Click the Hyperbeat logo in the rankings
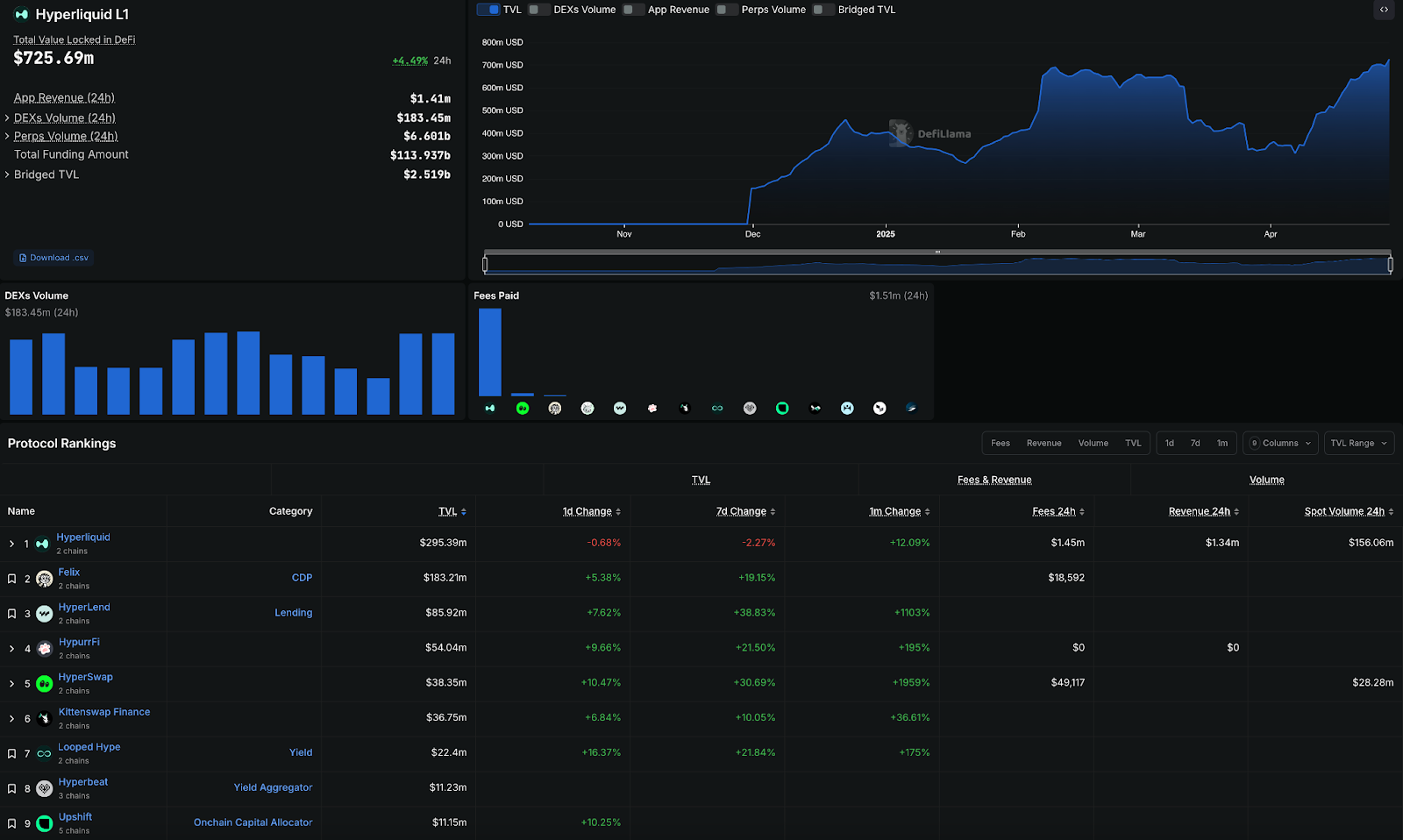 (x=45, y=788)
